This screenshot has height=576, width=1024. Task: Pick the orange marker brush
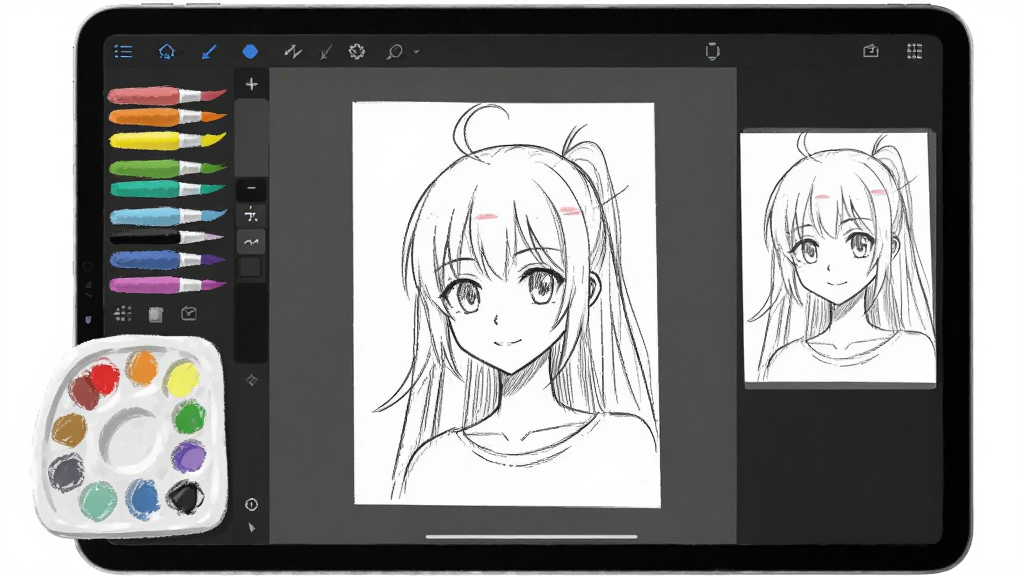167,118
